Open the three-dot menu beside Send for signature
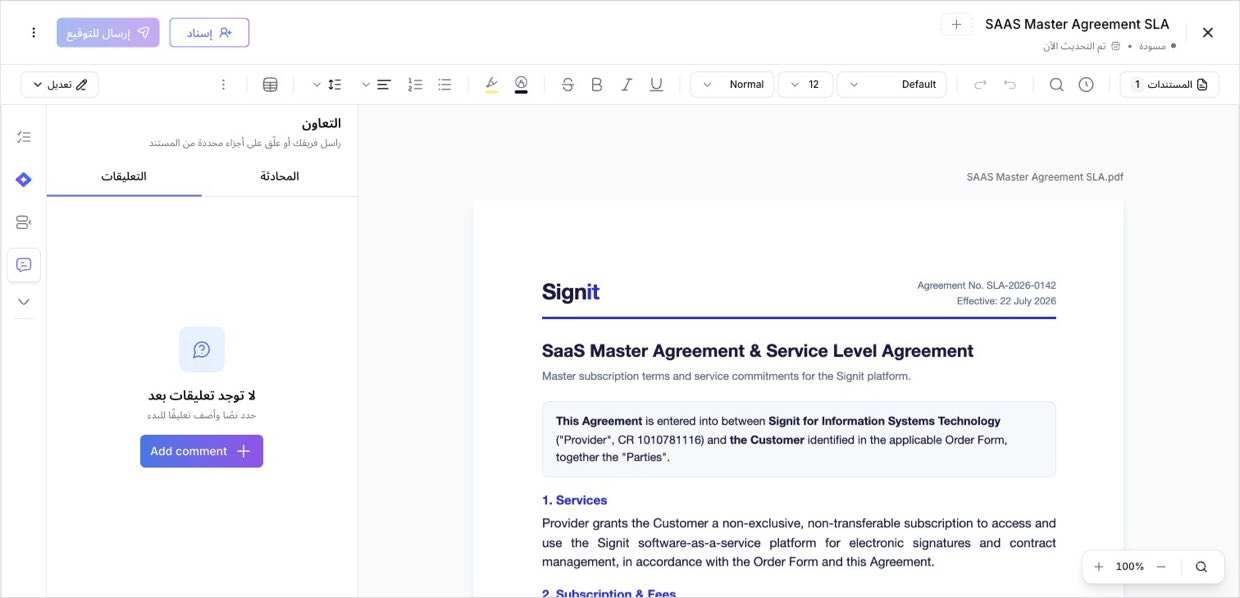 [x=33, y=33]
